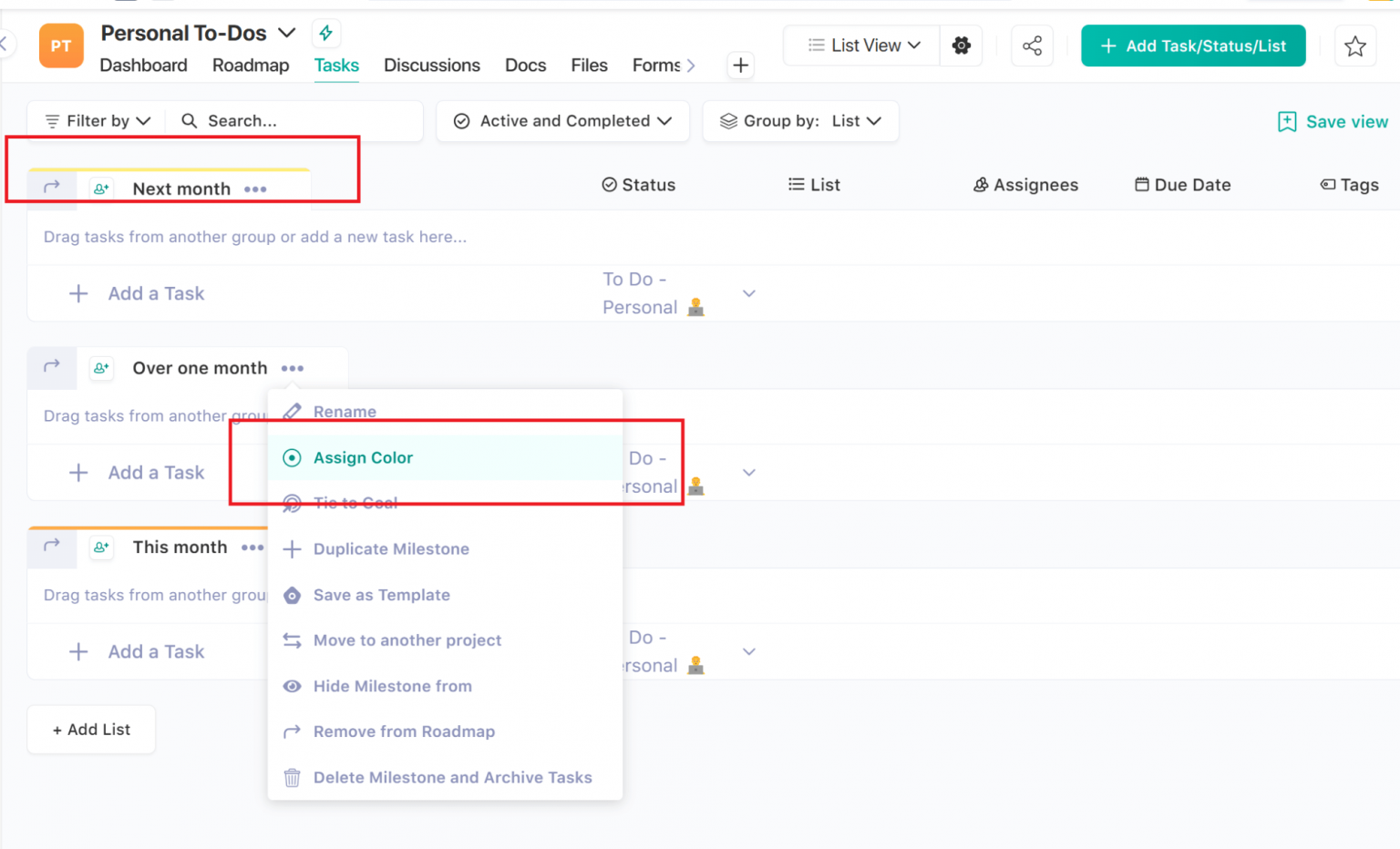1400x849 pixels.
Task: Click the Search input field
Action: (x=294, y=120)
